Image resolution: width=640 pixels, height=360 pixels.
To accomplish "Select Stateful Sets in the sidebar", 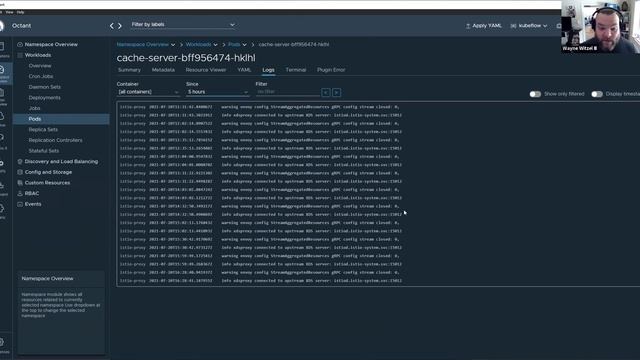I will click(x=44, y=151).
